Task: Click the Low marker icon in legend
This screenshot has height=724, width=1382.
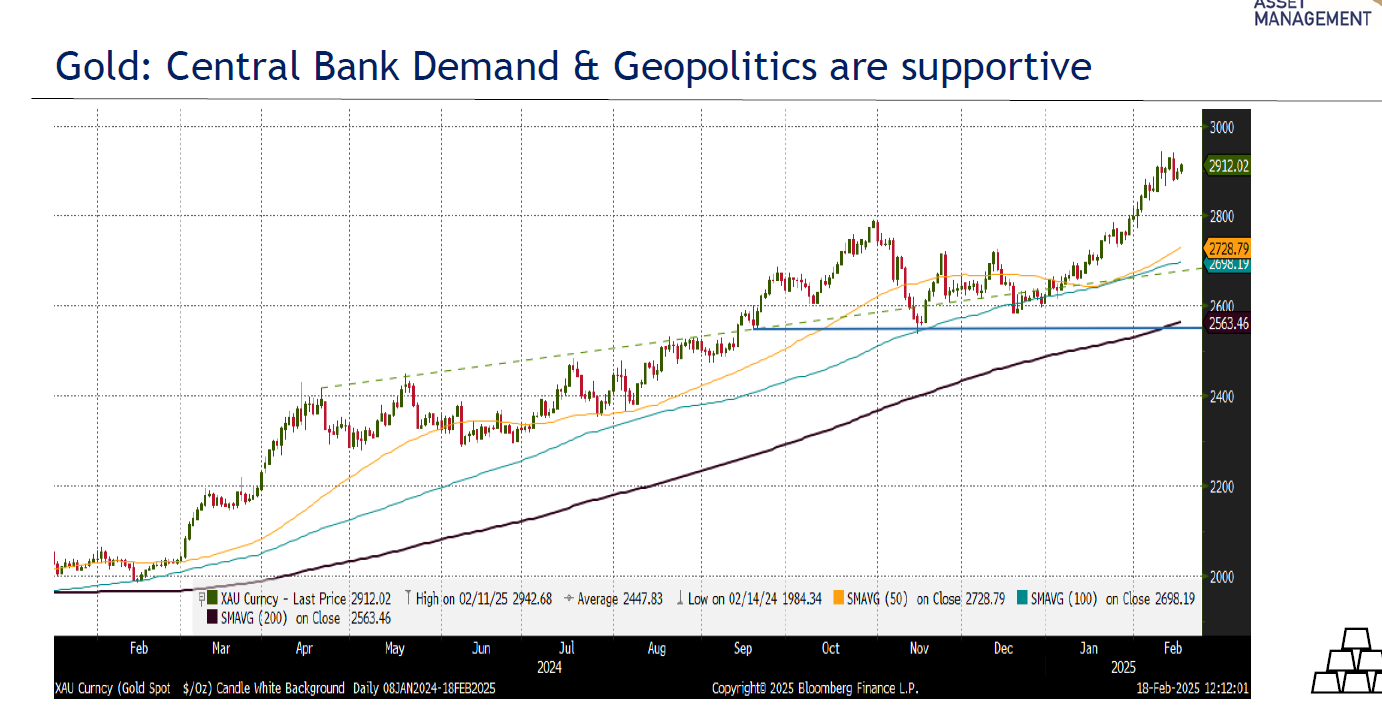Action: 681,598
